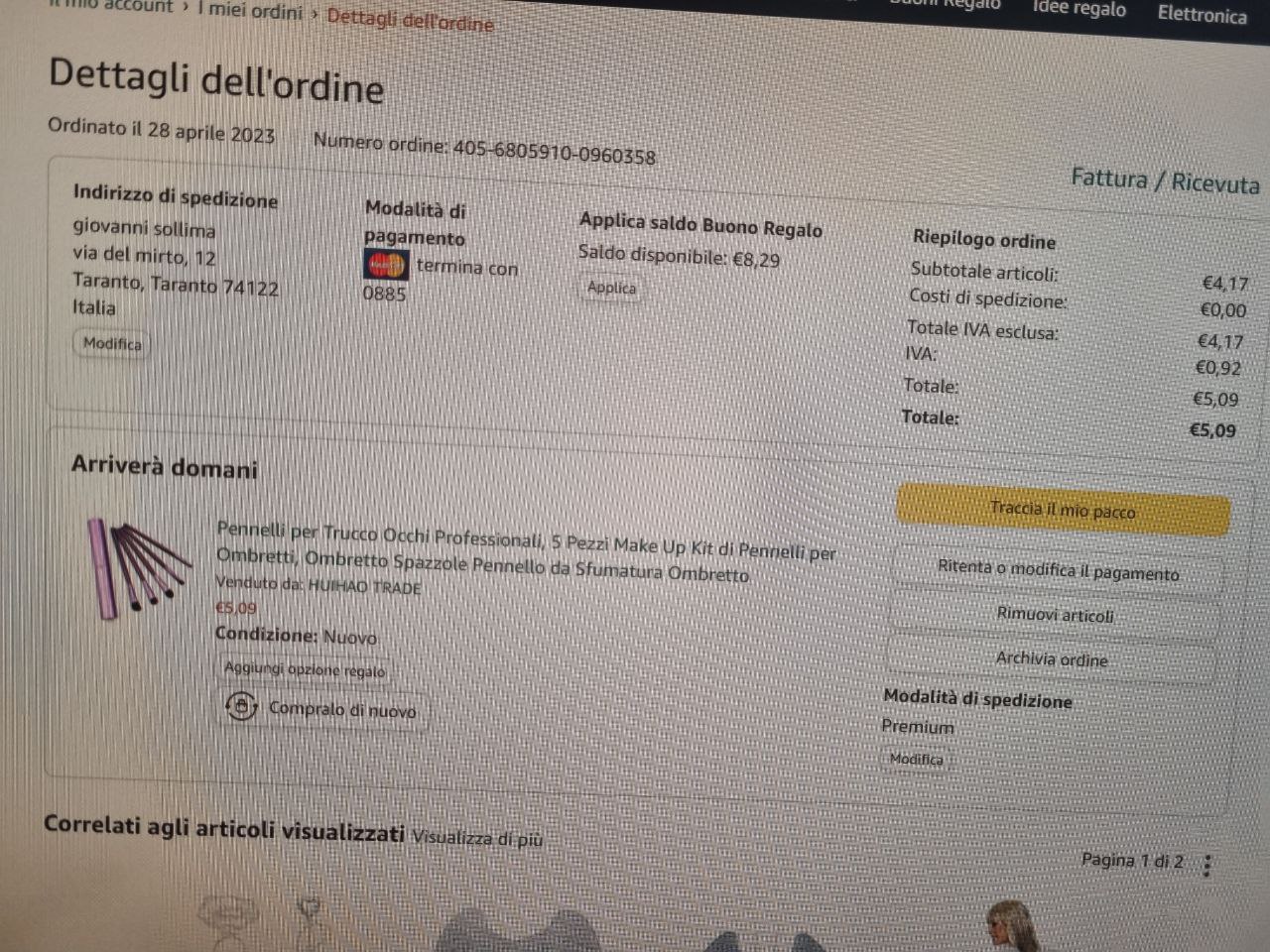Add a gift option with Aggiungi opzione regalo
The width and height of the screenshot is (1270, 952).
point(305,670)
